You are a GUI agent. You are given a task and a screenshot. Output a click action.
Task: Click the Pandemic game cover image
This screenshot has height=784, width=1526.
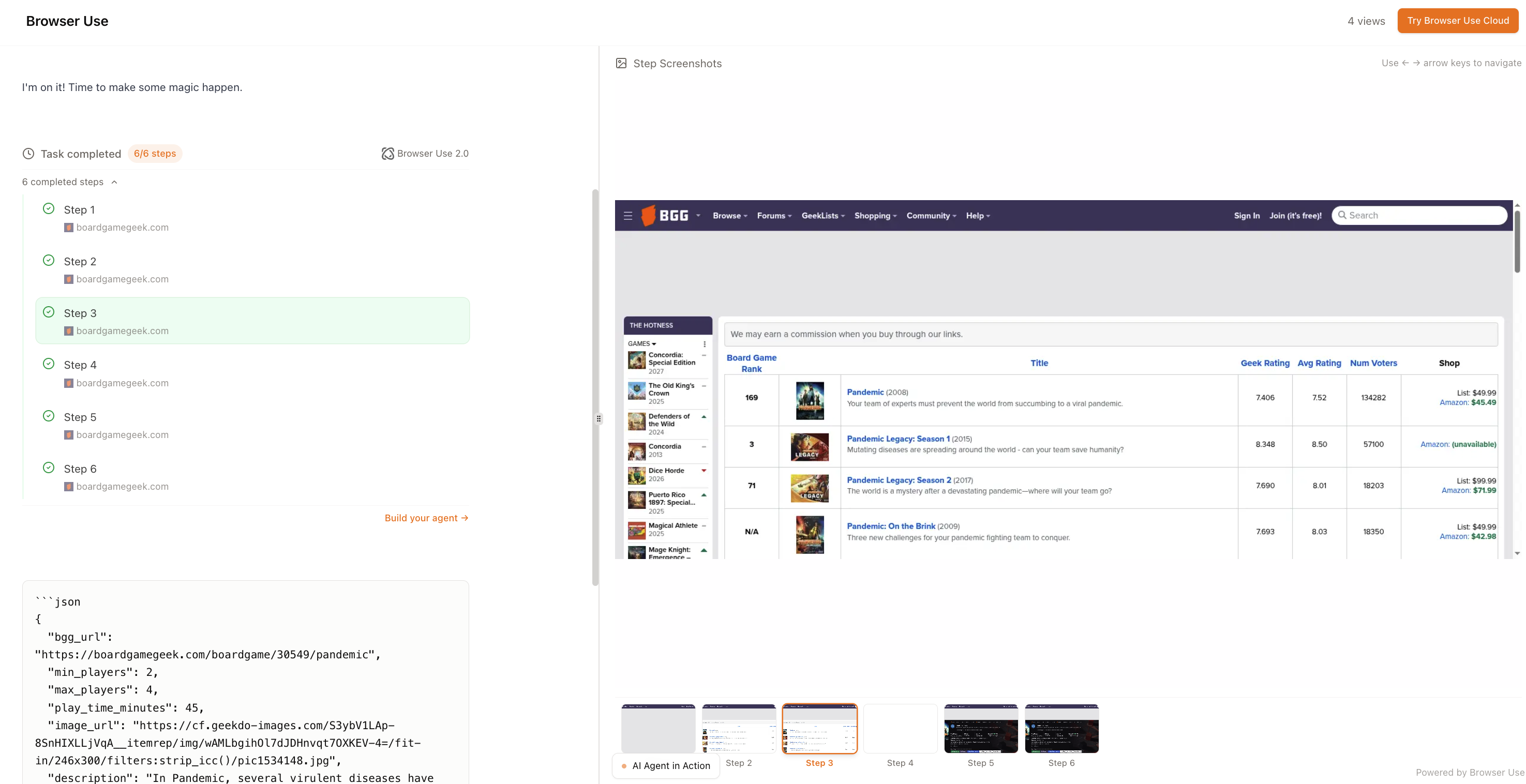point(809,400)
